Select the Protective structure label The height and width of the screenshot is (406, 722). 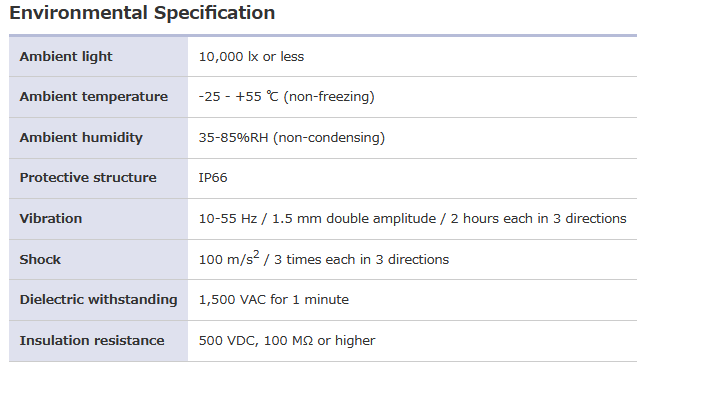88,178
